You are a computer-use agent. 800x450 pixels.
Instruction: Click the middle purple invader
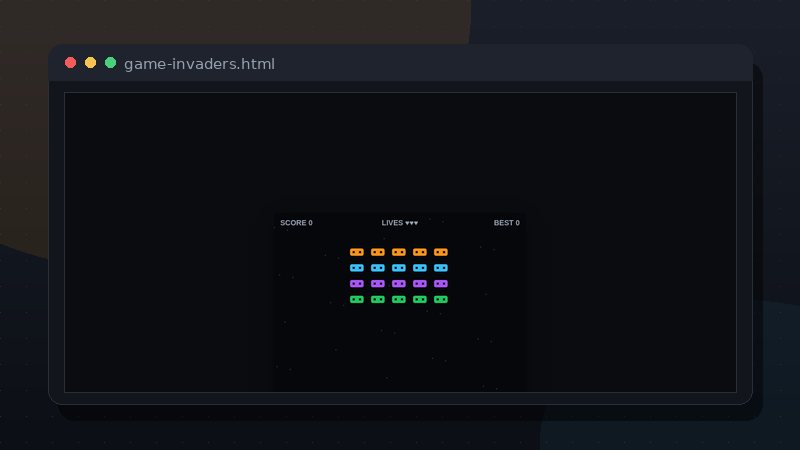point(398,284)
